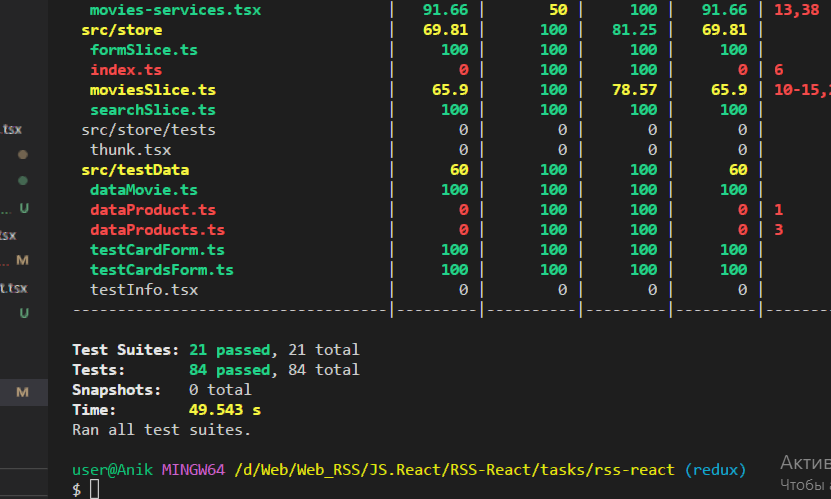Click the dataMovie.ts file name
Image resolution: width=831 pixels, height=499 pixels.
point(144,190)
